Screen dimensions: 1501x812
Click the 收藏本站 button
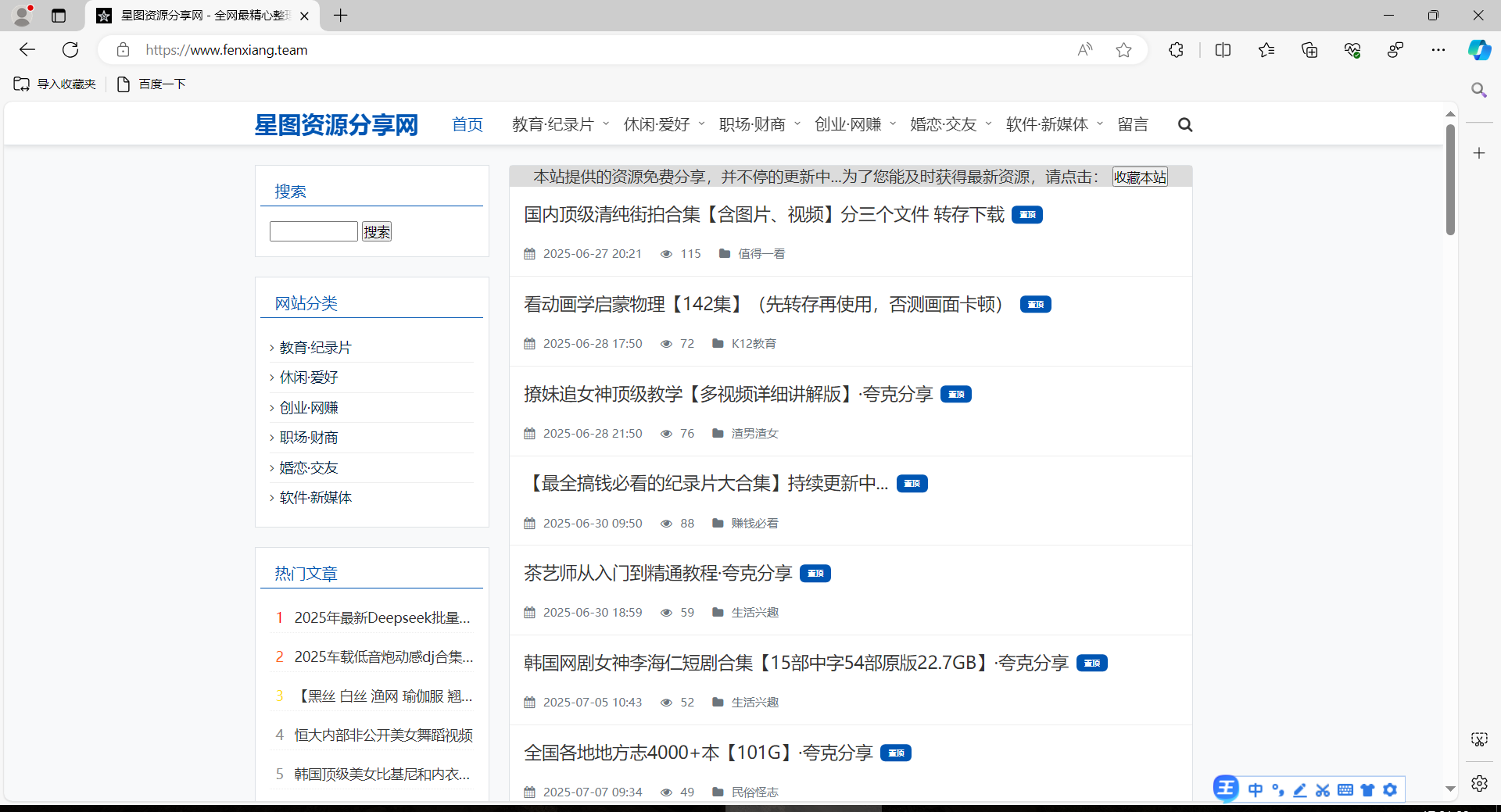coord(1139,177)
